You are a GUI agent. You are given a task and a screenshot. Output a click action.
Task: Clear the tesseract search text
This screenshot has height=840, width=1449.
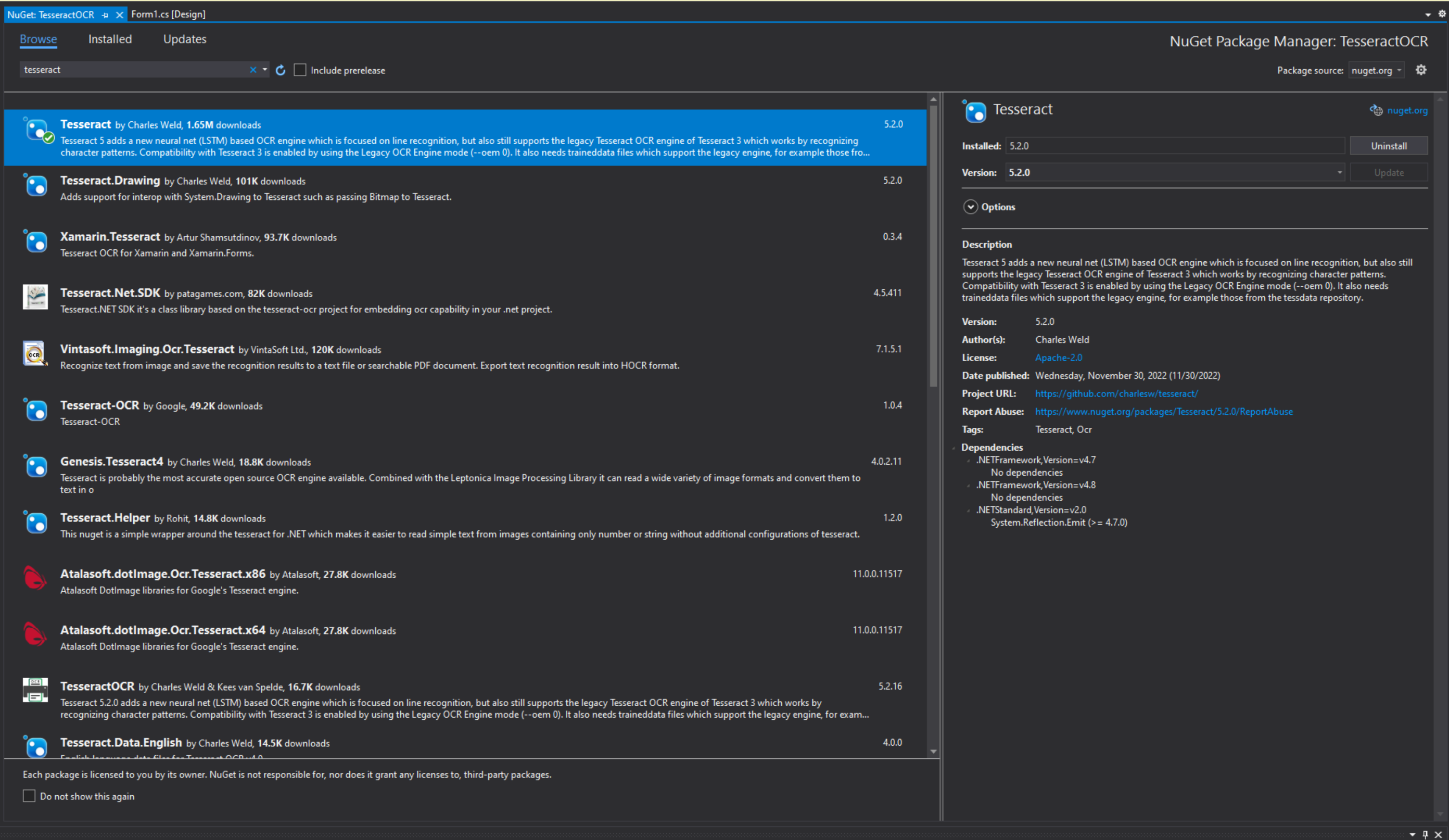(253, 70)
